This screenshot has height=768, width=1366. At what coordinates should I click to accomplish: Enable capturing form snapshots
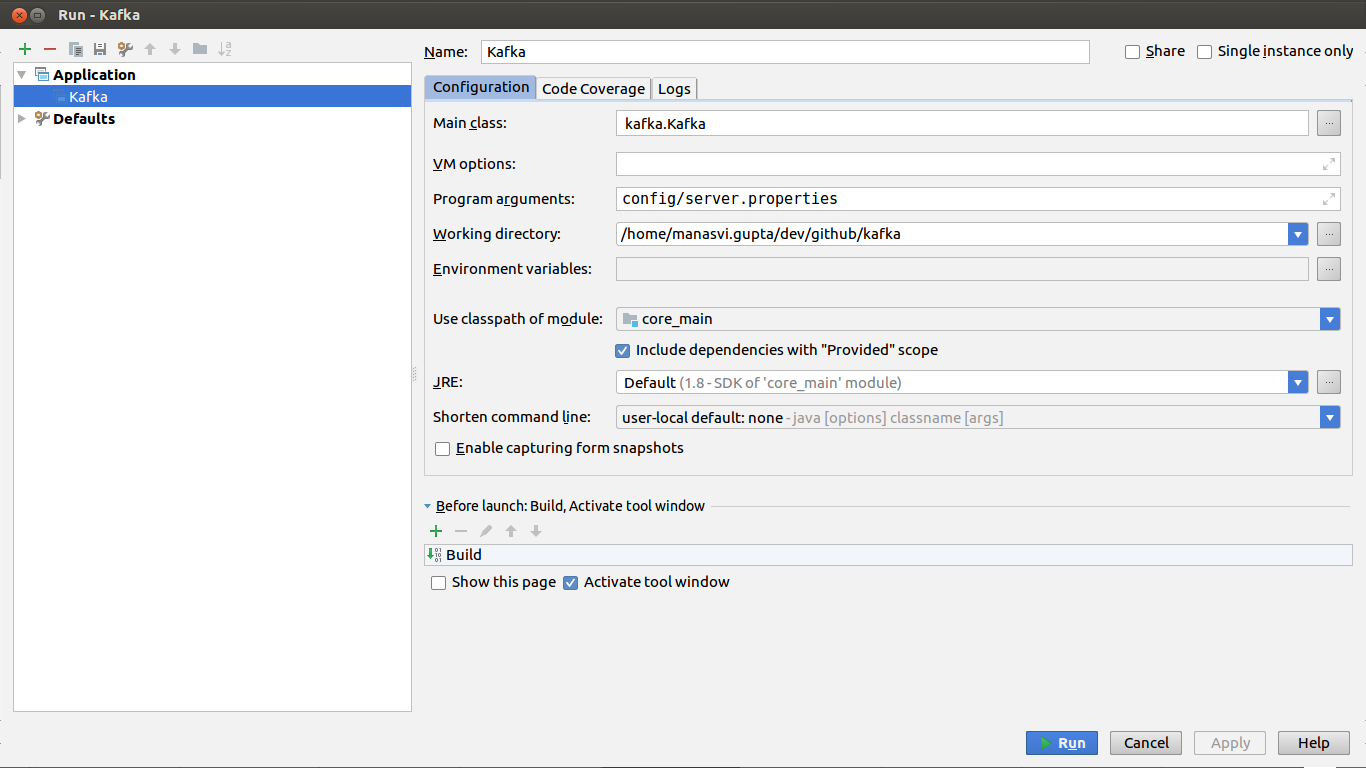[443, 449]
